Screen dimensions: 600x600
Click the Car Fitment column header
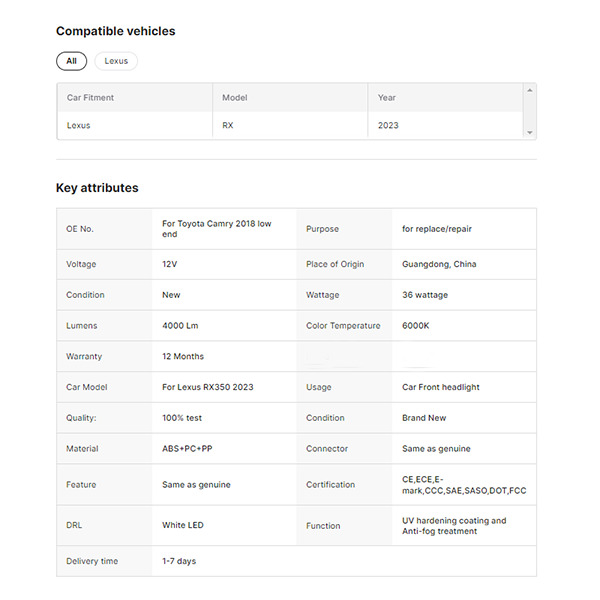point(90,98)
